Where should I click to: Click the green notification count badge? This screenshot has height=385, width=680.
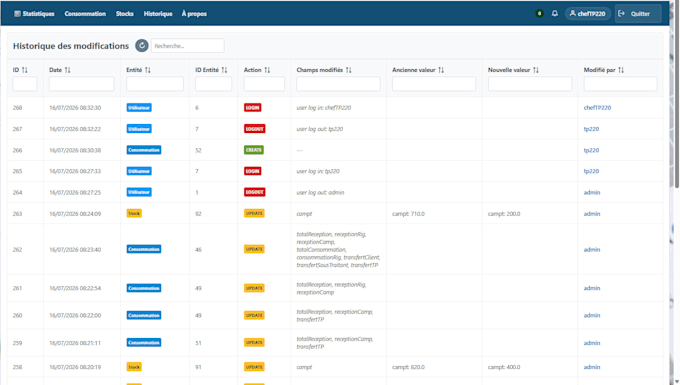(539, 13)
